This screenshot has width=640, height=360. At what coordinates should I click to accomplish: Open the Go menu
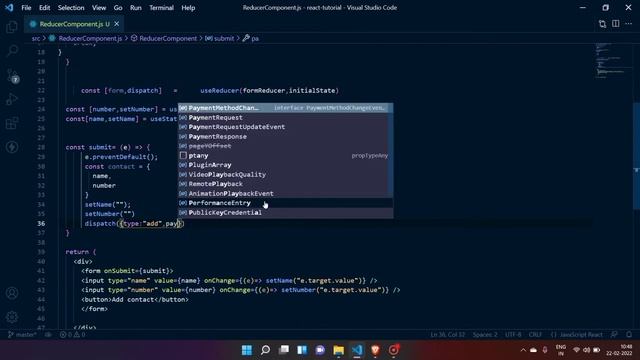coord(118,8)
